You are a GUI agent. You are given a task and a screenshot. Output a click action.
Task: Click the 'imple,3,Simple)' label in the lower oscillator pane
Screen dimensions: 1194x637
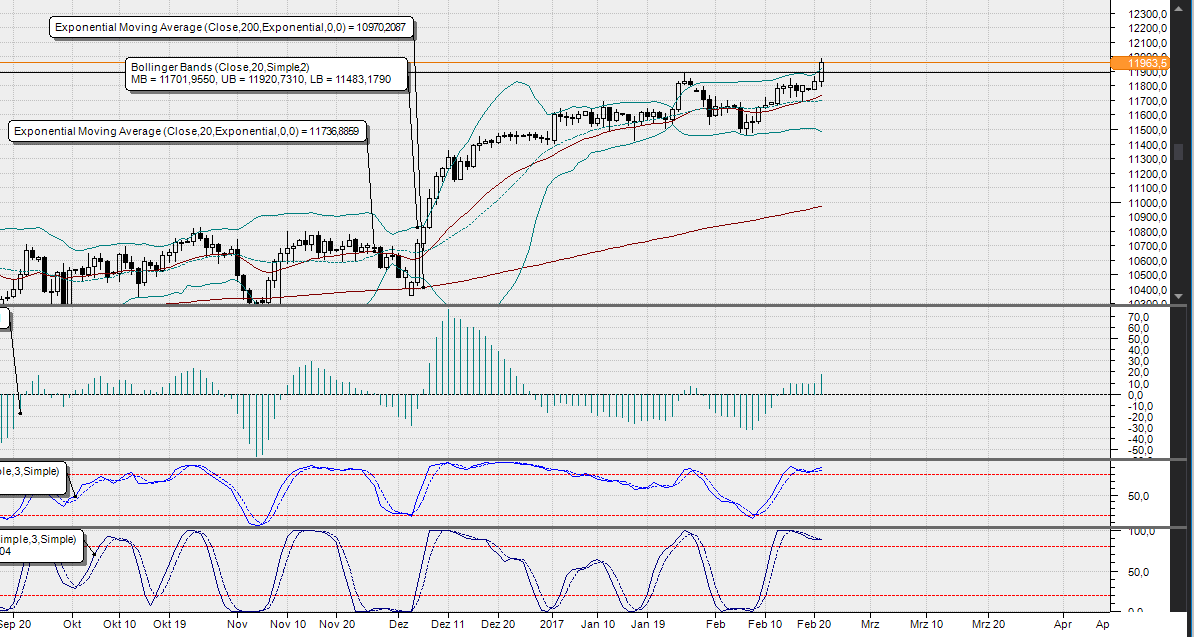pos(42,546)
